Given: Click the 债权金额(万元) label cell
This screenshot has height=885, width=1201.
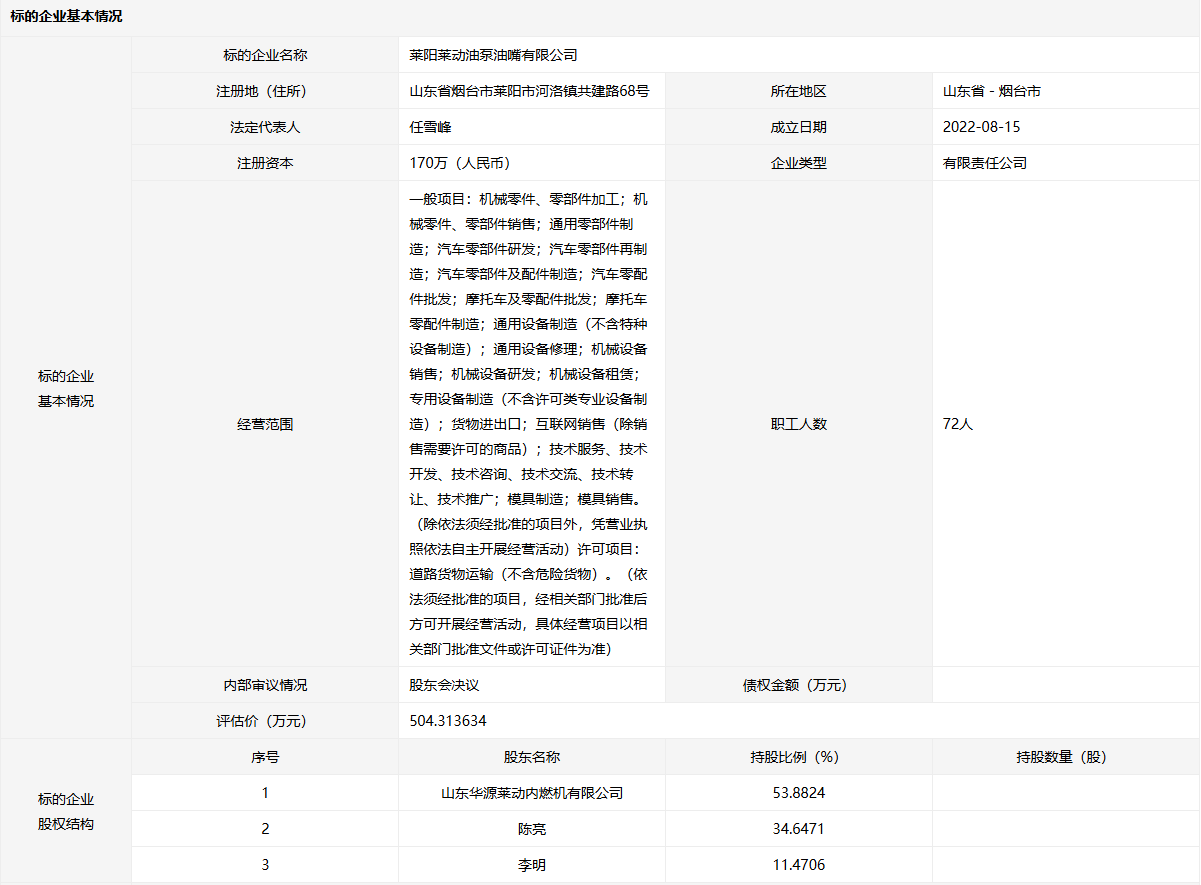Looking at the screenshot, I should 798,685.
